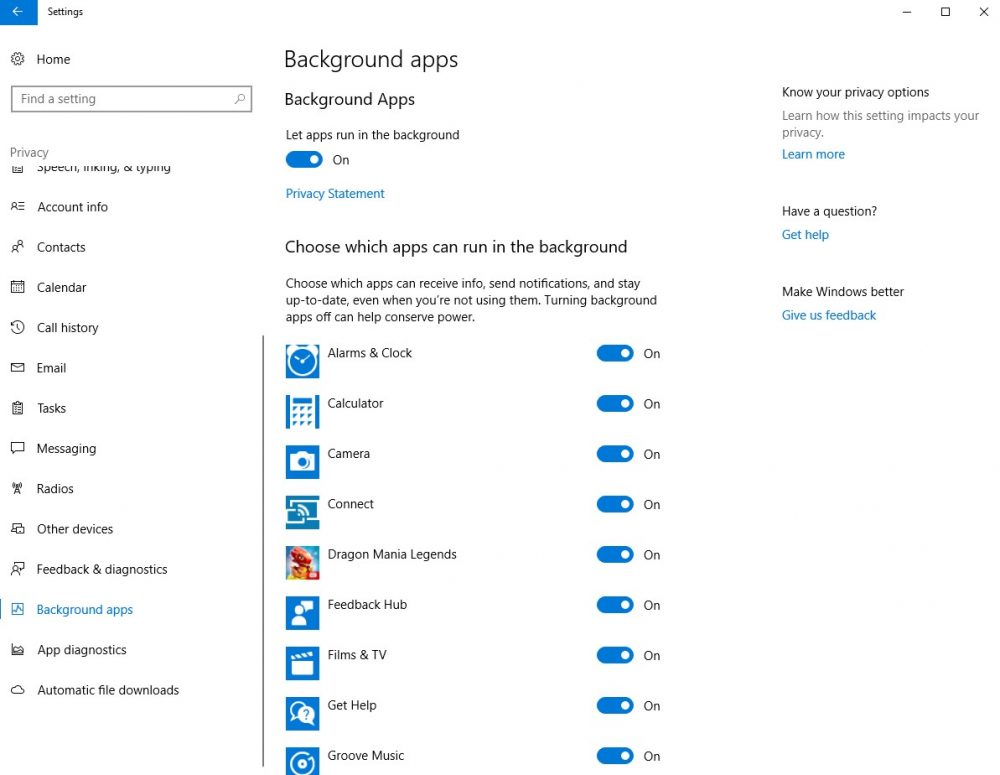Viewport: 1000px width, 775px height.
Task: Switch off Films & TV toggle
Action: tap(615, 656)
